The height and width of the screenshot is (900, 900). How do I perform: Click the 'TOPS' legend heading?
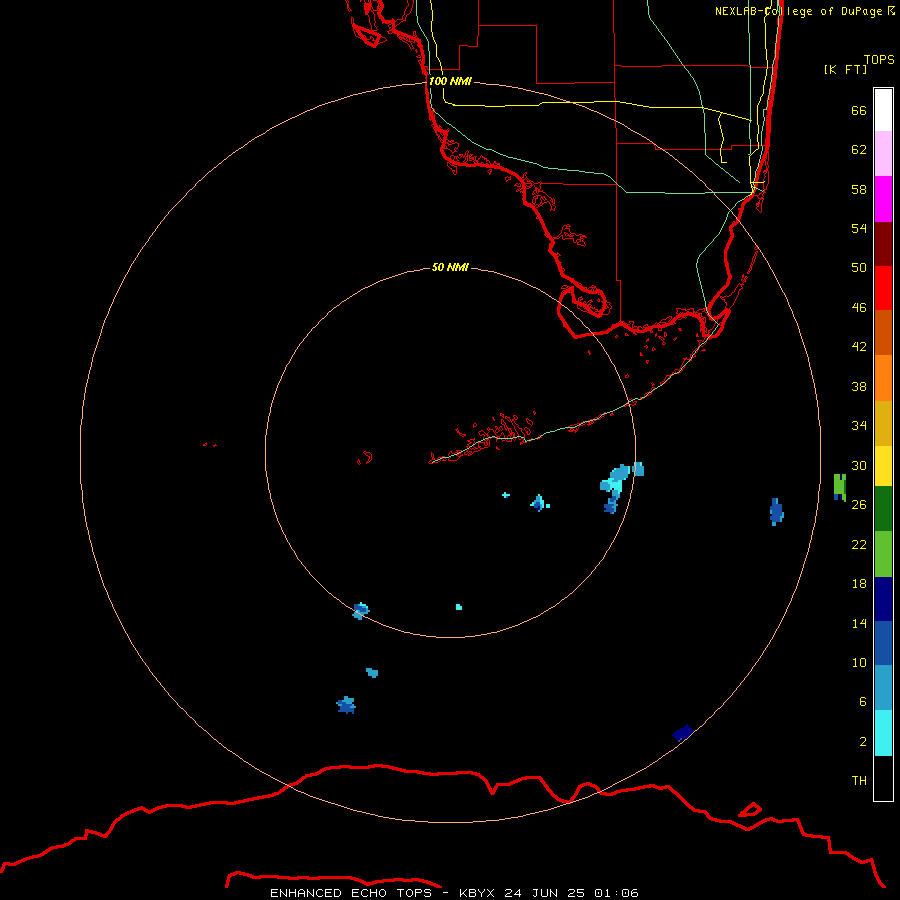(x=879, y=59)
